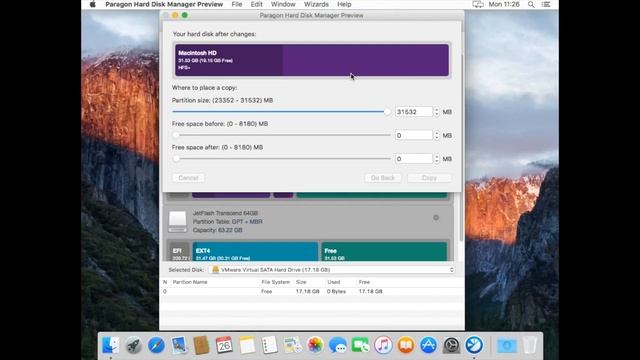The width and height of the screenshot is (640, 360).
Task: Select partition row 0 in the table
Action: coord(312,291)
